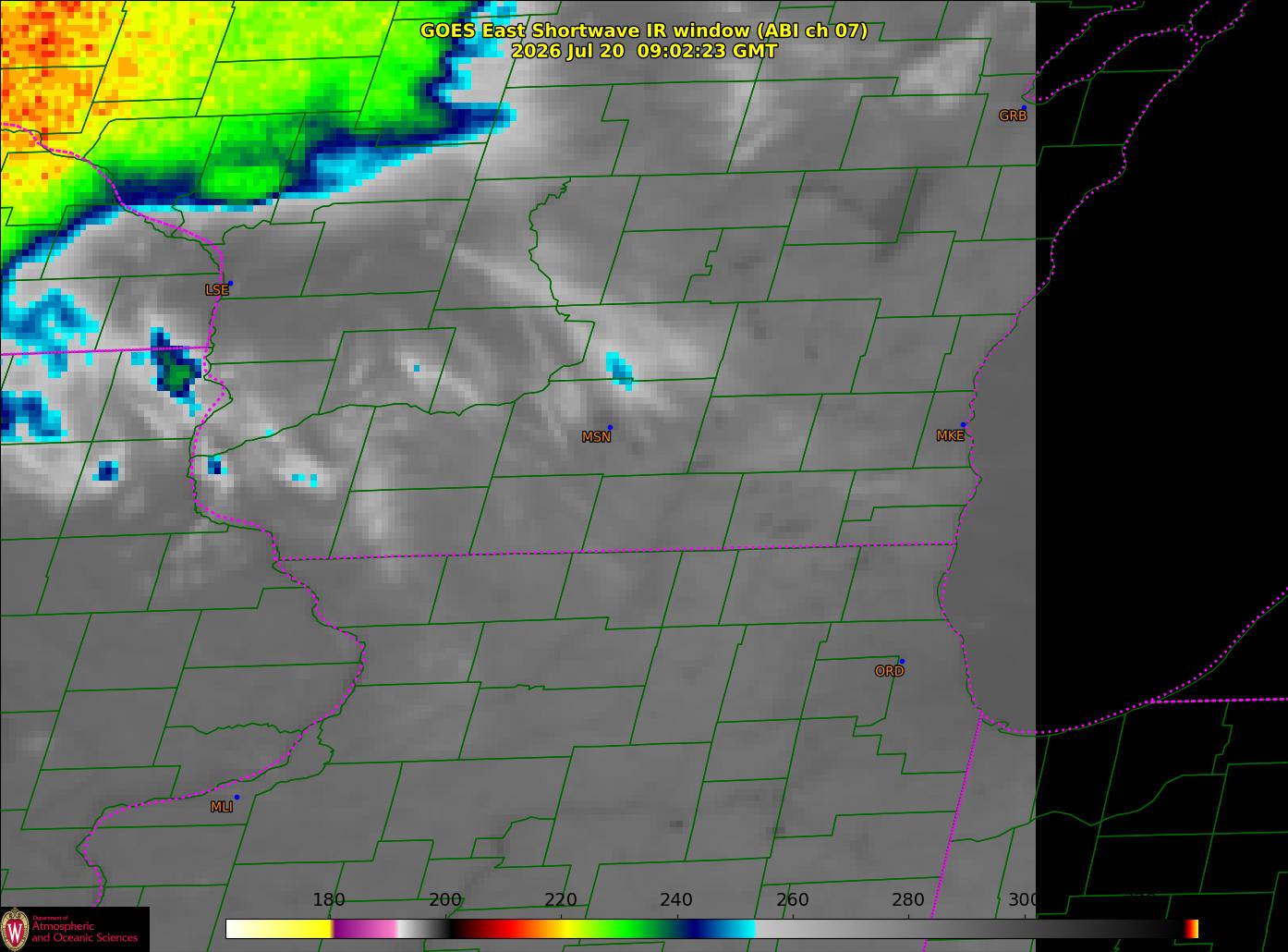The height and width of the screenshot is (952, 1288).
Task: Click the MLI station label
Action: [222, 807]
